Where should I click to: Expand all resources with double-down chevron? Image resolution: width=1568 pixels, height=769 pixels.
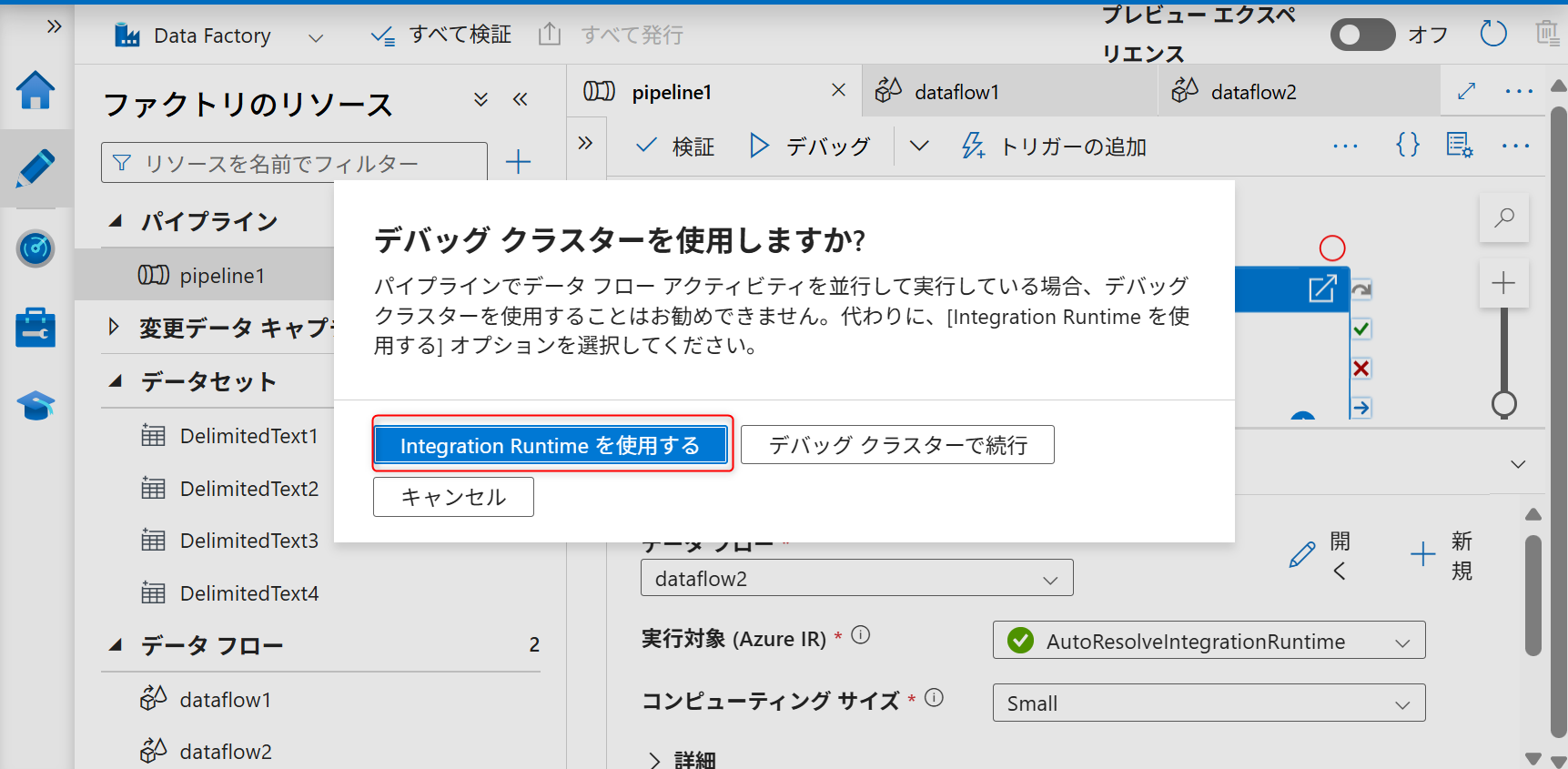pos(481,99)
